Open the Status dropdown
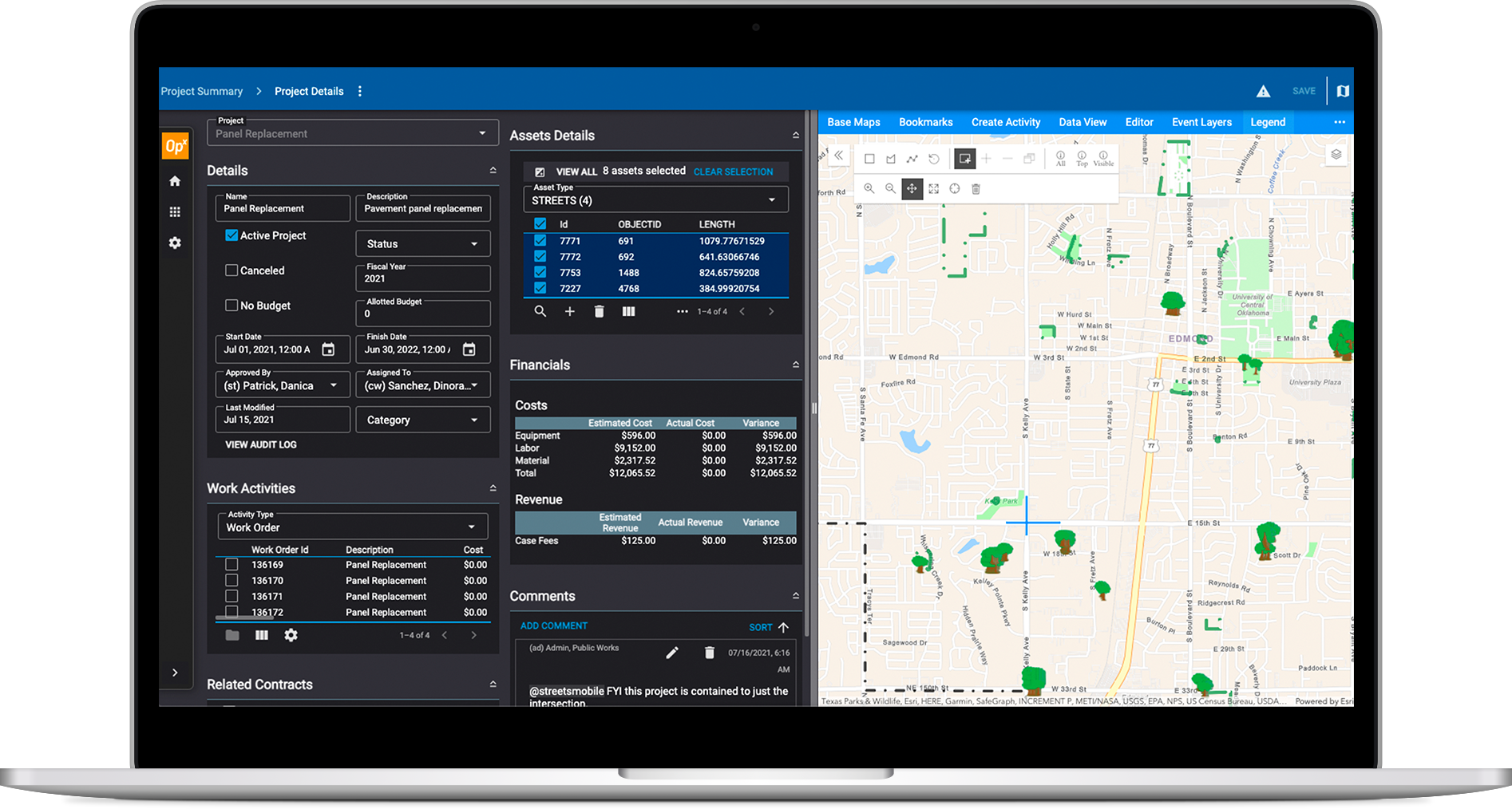 [422, 244]
